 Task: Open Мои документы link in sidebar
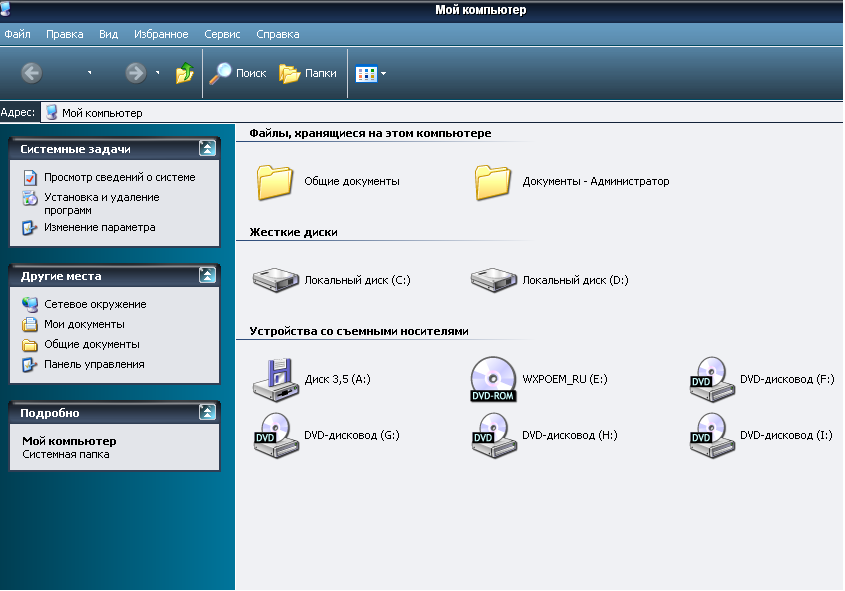pyautogui.click(x=84, y=324)
